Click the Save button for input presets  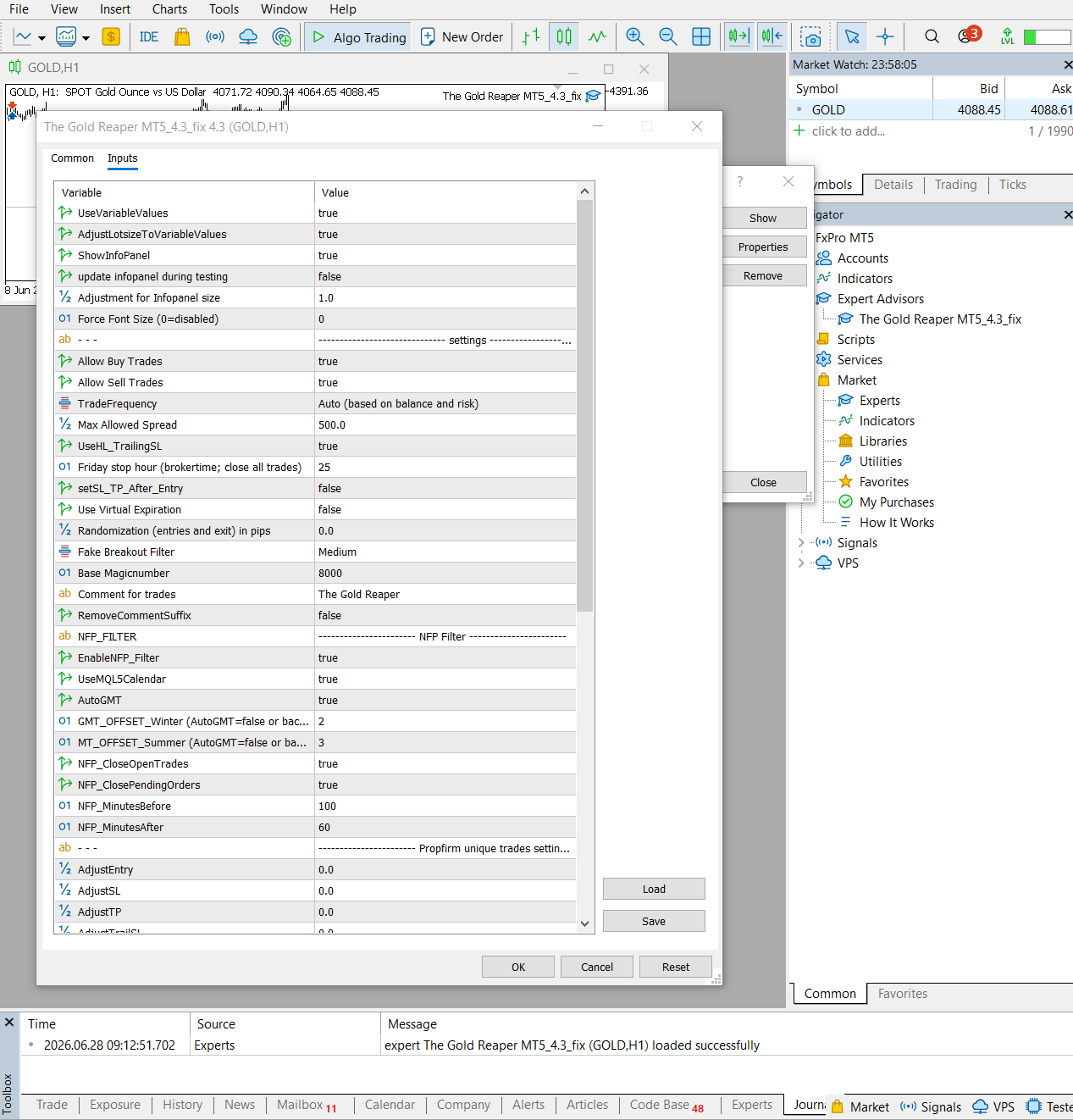[654, 921]
